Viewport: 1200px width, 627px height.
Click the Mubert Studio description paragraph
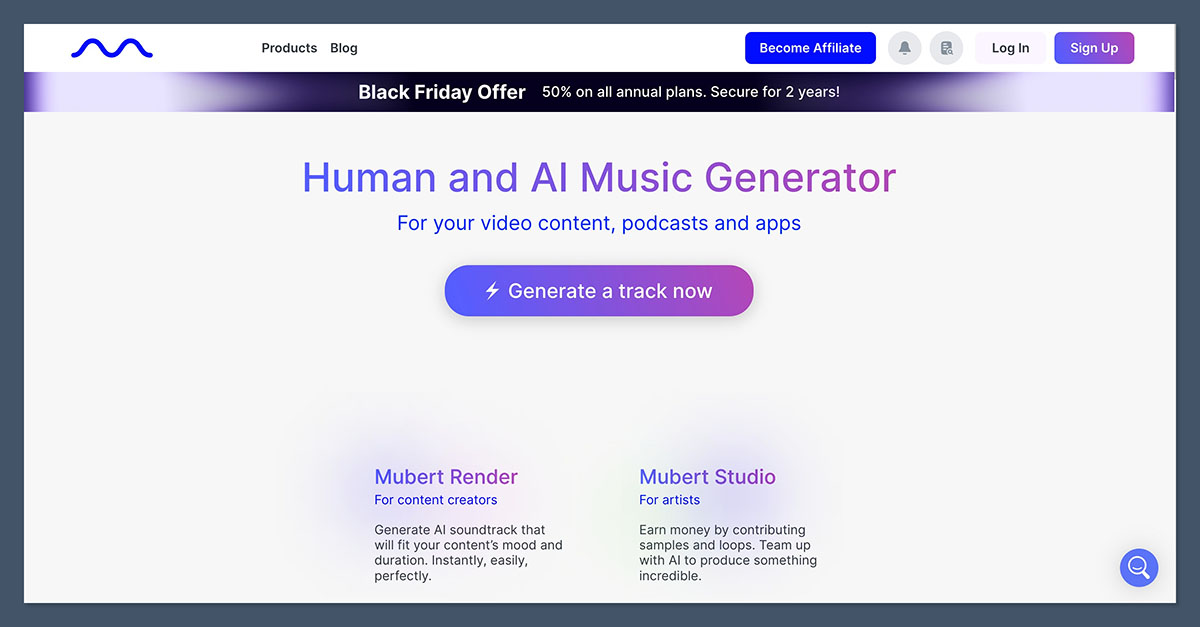pos(728,553)
